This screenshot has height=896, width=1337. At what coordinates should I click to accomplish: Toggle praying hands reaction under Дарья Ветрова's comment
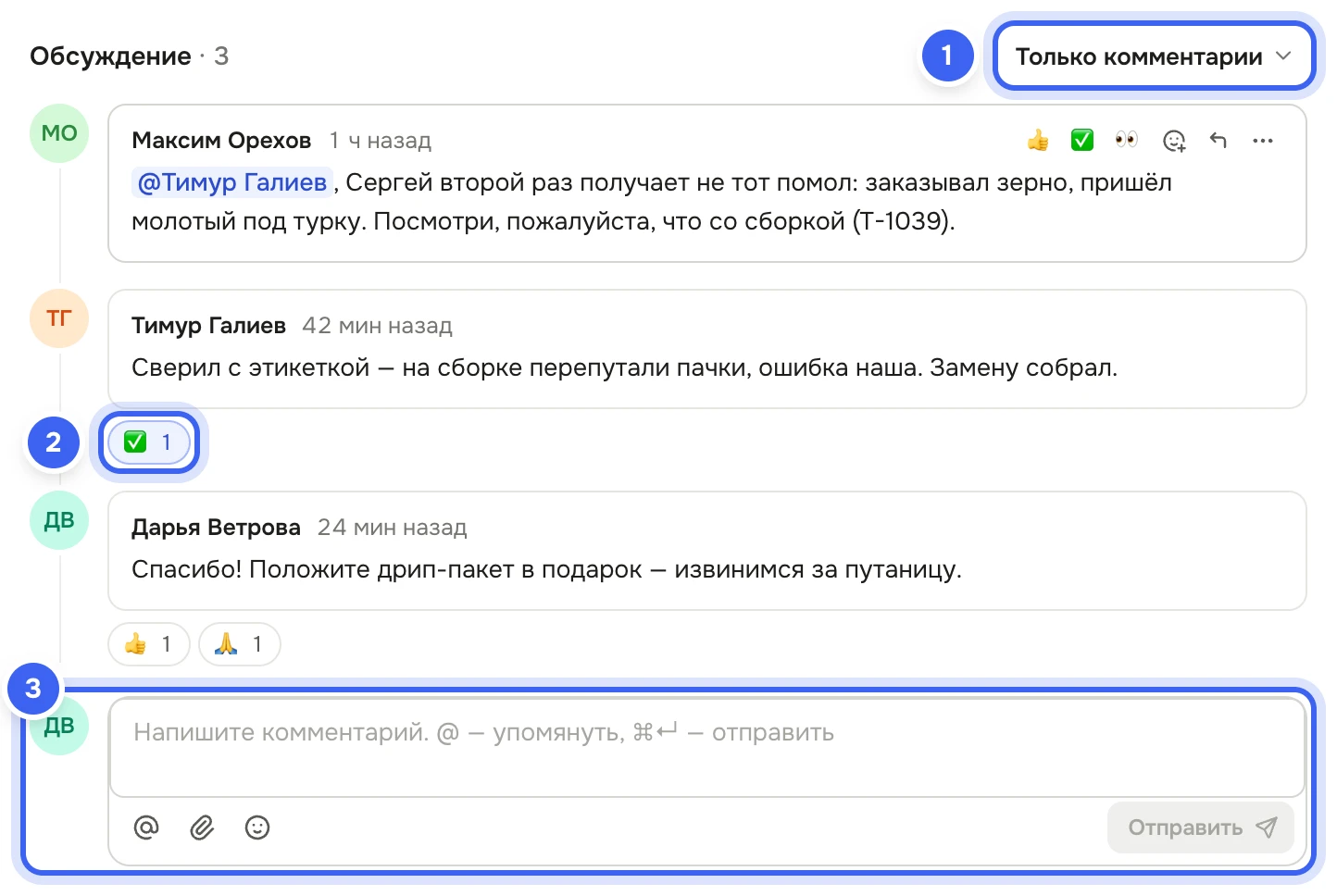pos(240,643)
